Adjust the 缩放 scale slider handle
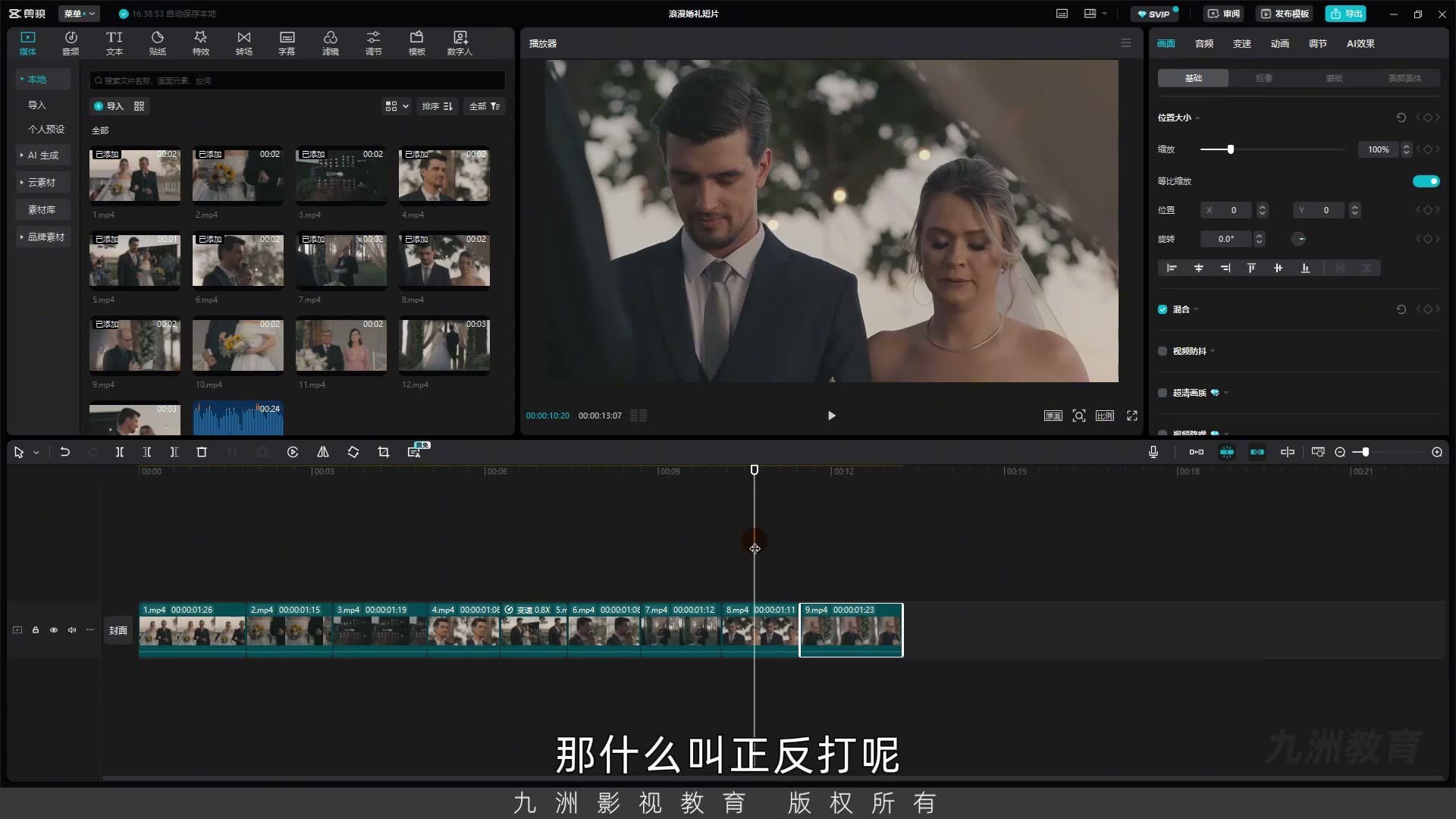Image resolution: width=1456 pixels, height=819 pixels. coord(1230,149)
